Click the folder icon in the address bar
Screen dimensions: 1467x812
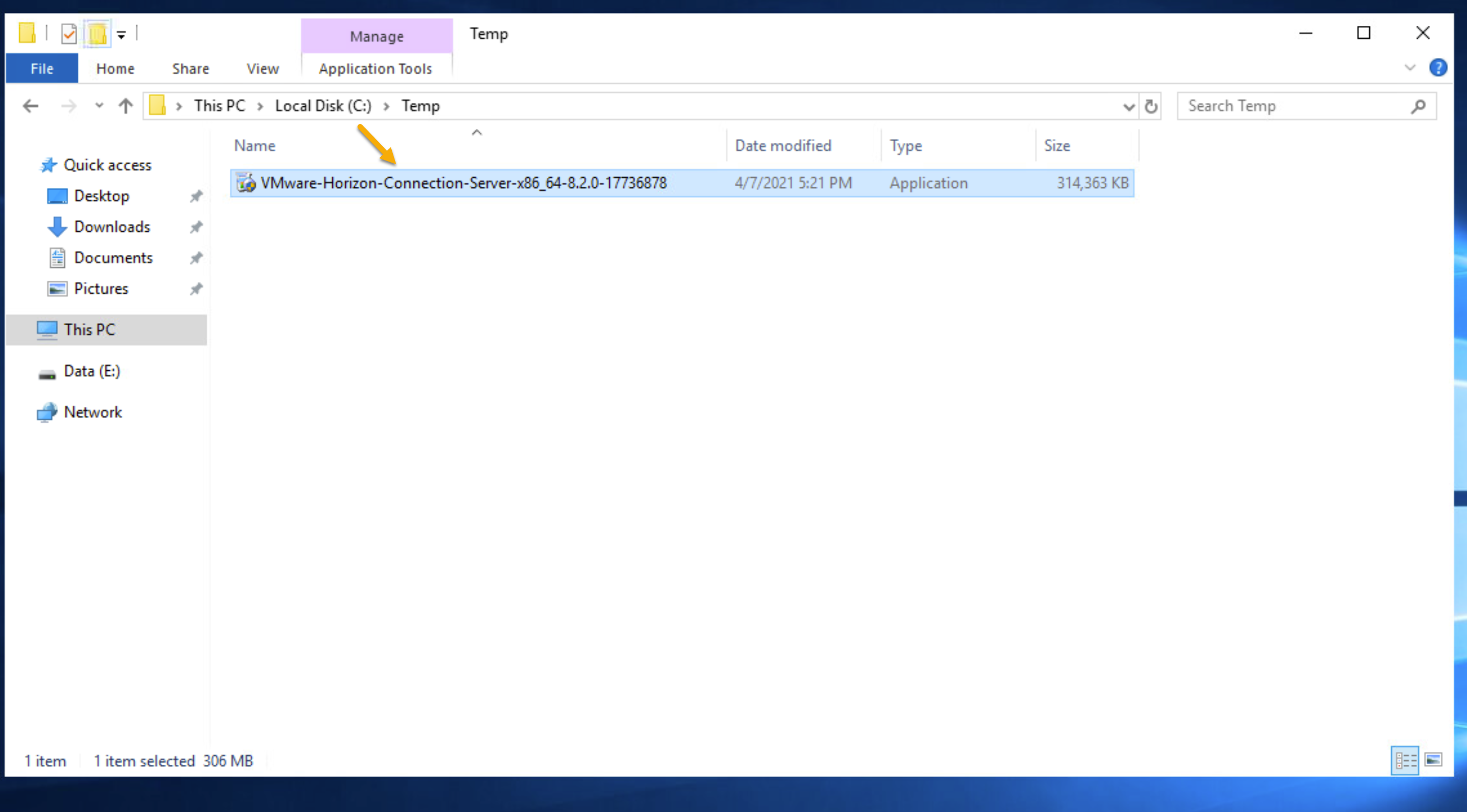[157, 105]
